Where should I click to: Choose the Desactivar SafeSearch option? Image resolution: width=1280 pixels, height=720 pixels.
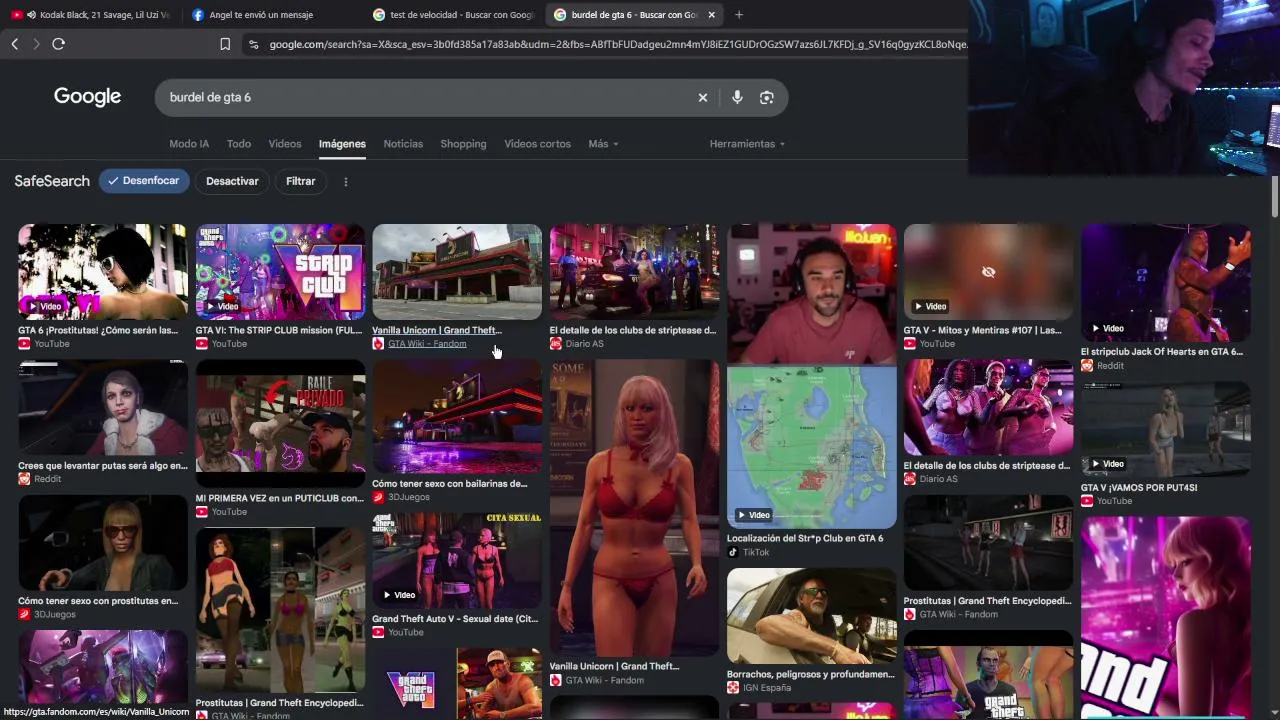[x=232, y=181]
